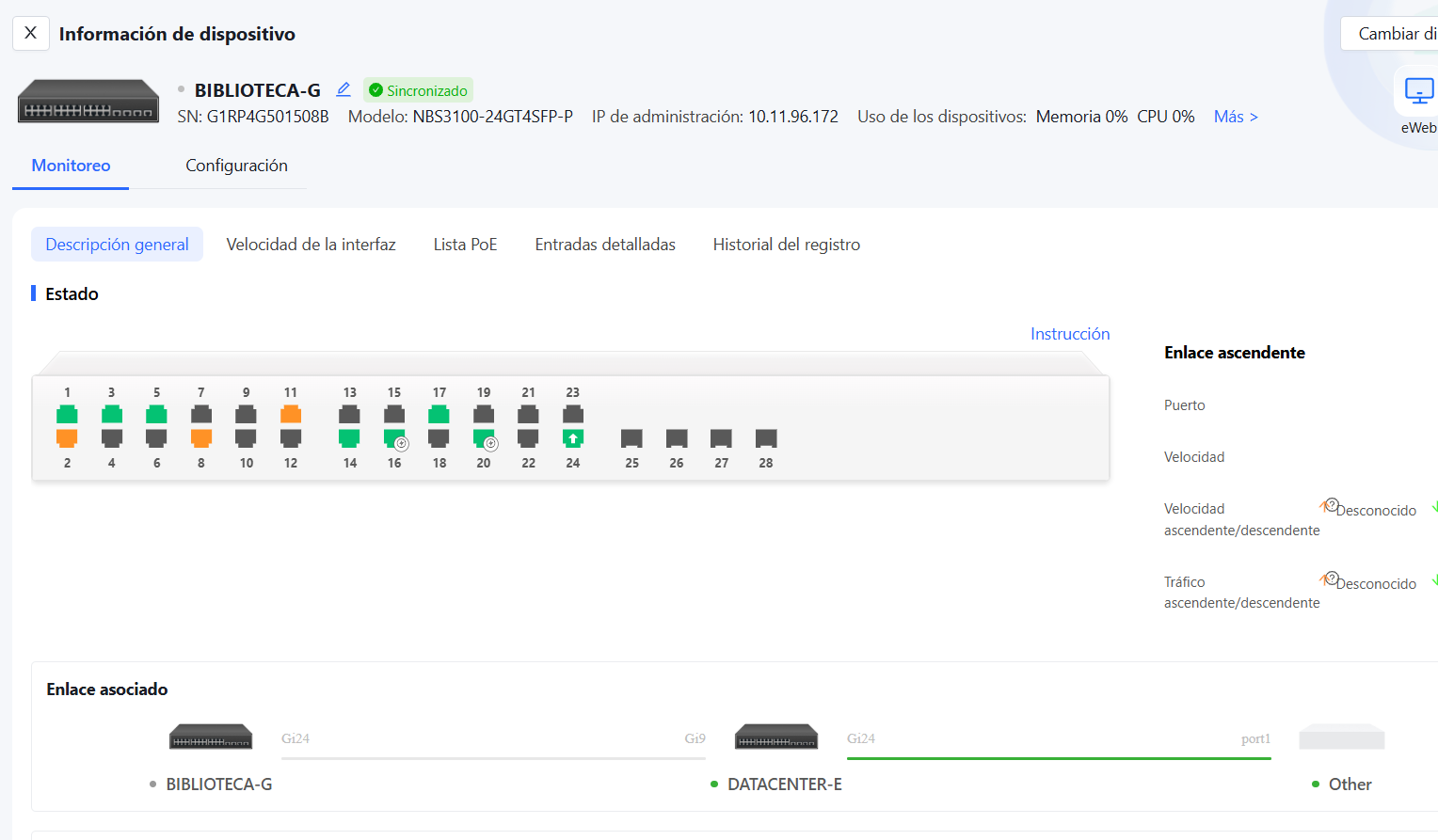This screenshot has width=1438, height=840.
Task: Open the Lista PoE tab
Action: pos(466,245)
